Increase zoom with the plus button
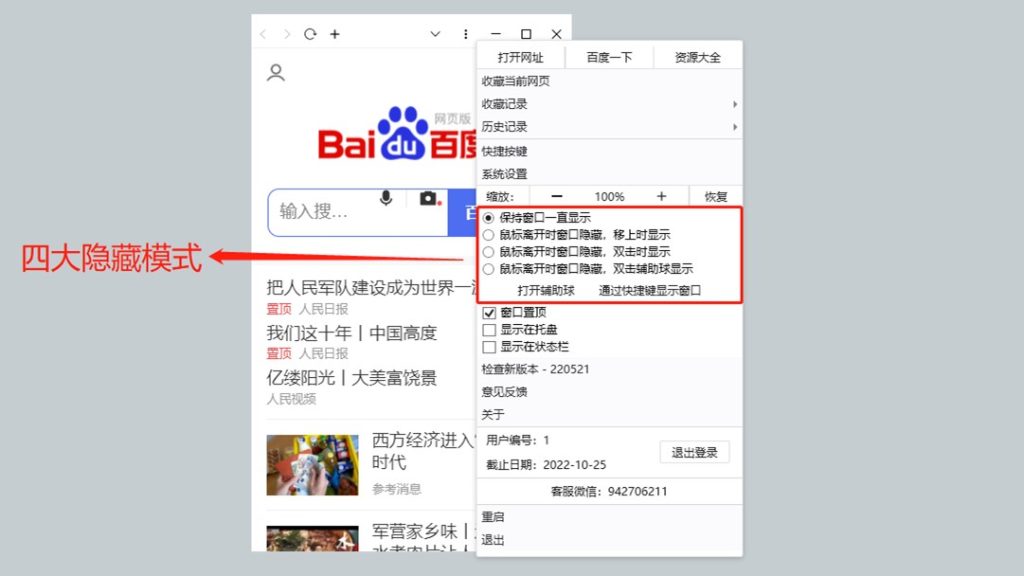 [x=661, y=197]
